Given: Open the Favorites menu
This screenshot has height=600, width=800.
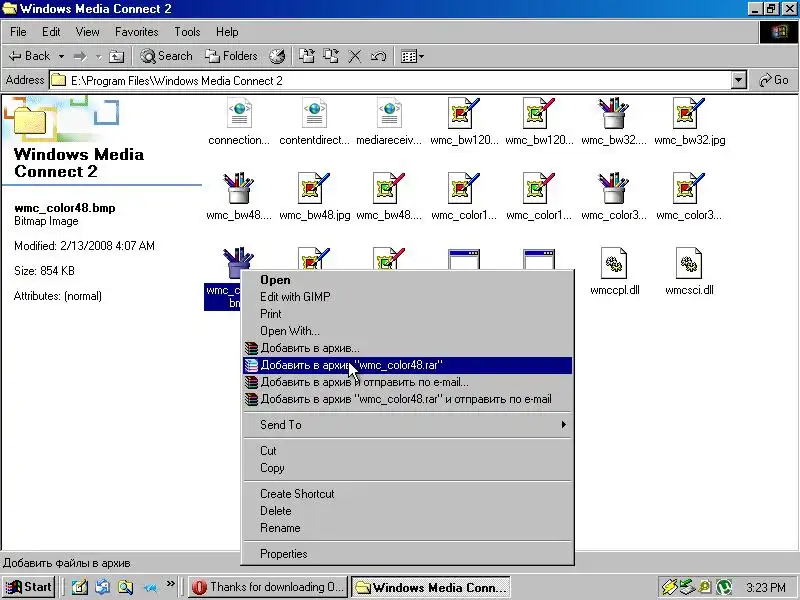Looking at the screenshot, I should (x=137, y=32).
